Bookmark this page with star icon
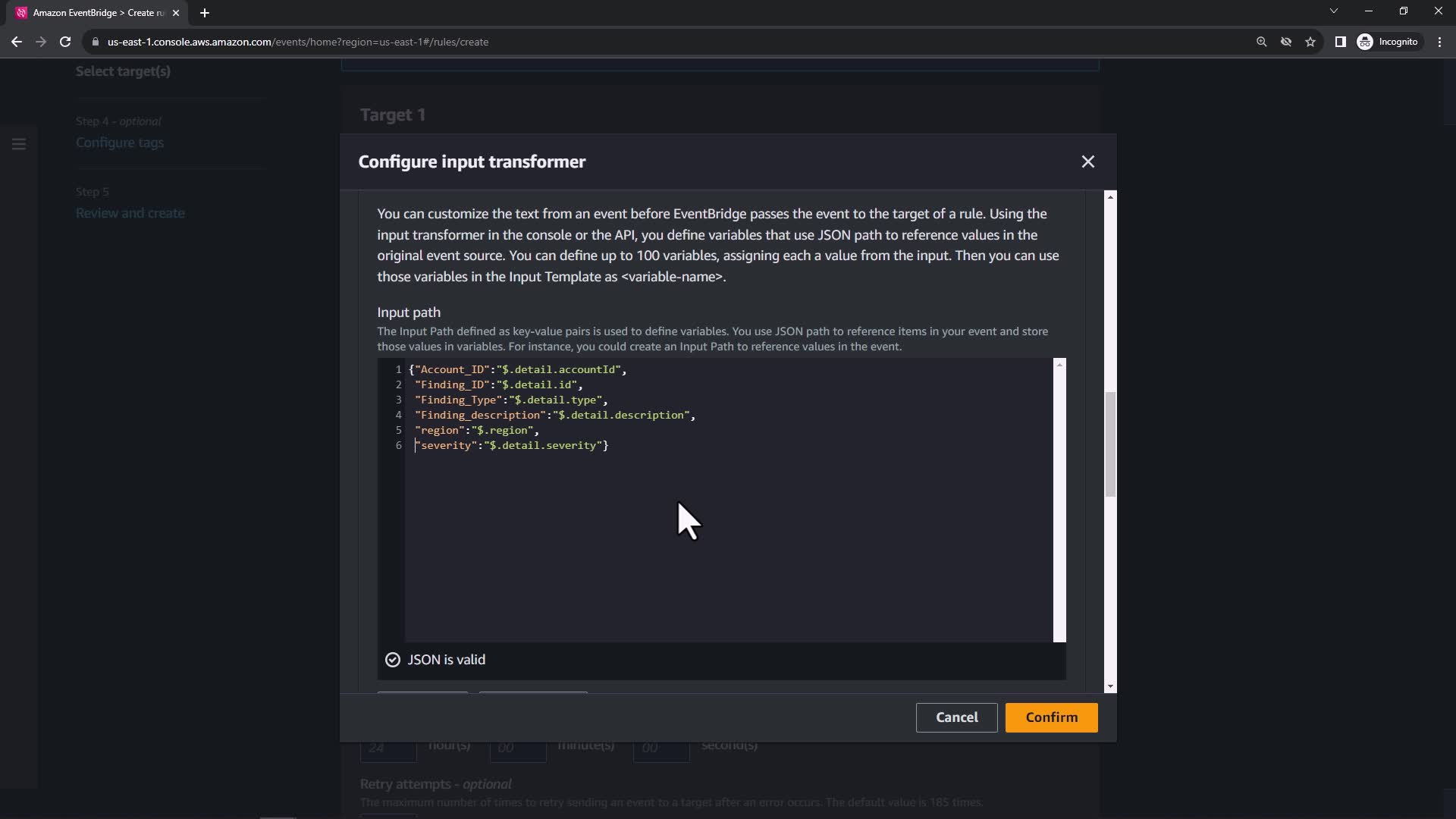Viewport: 1456px width, 819px height. coord(1310,42)
